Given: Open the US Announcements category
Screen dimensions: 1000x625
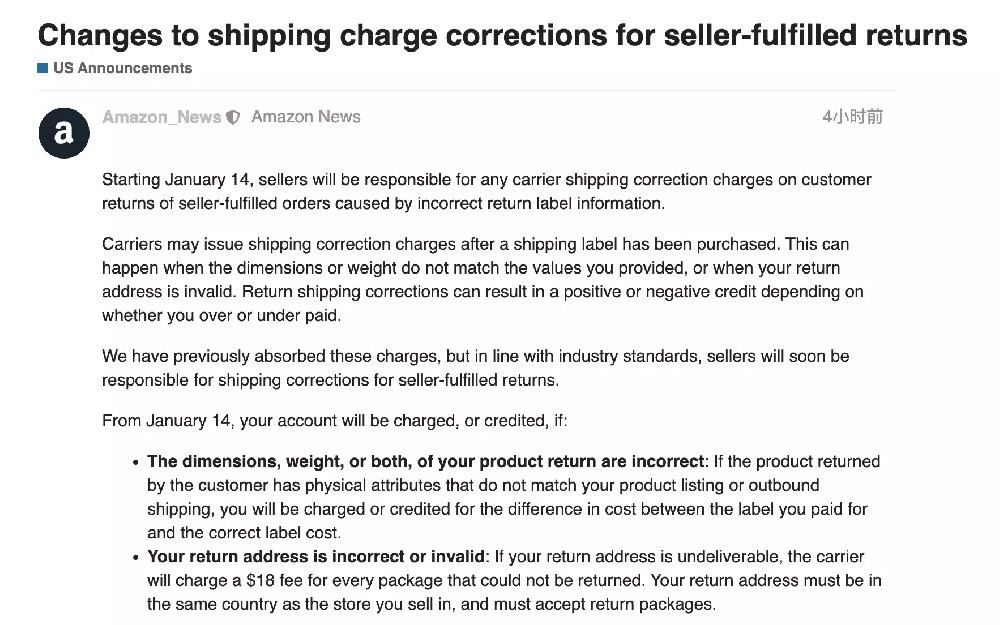Looking at the screenshot, I should tap(122, 68).
